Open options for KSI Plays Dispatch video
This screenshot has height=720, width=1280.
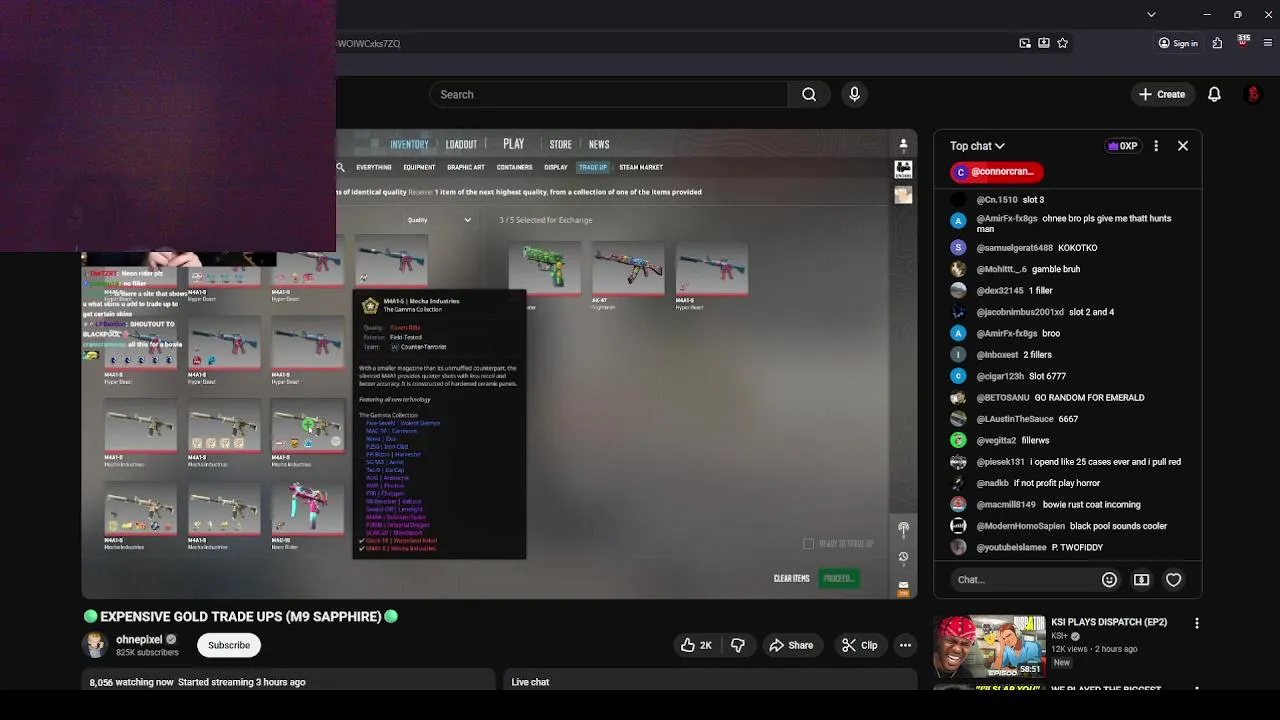click(1196, 623)
